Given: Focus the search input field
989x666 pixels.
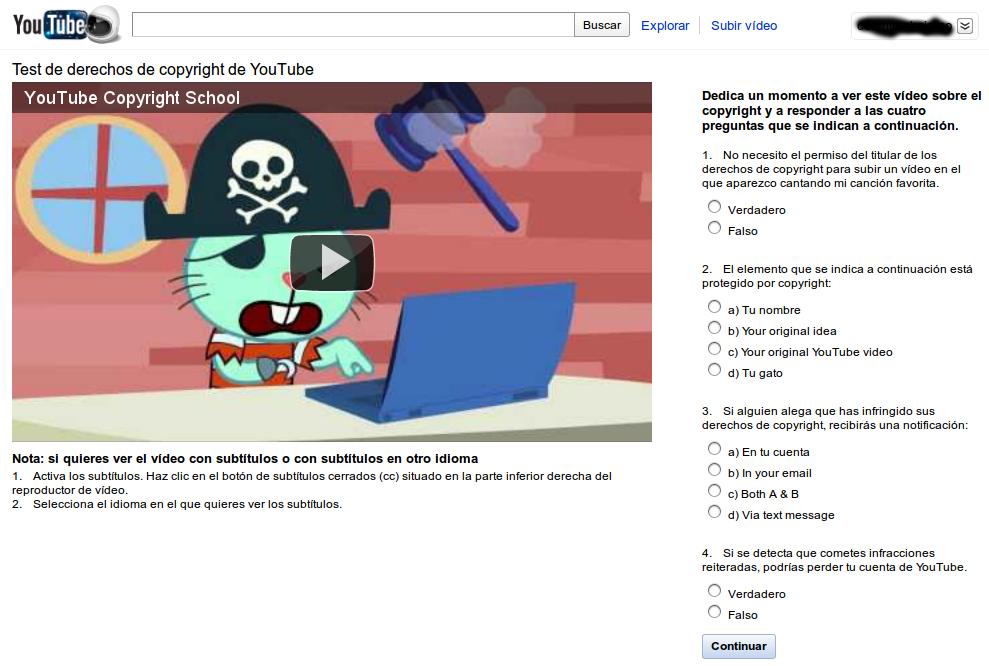Looking at the screenshot, I should pos(353,25).
